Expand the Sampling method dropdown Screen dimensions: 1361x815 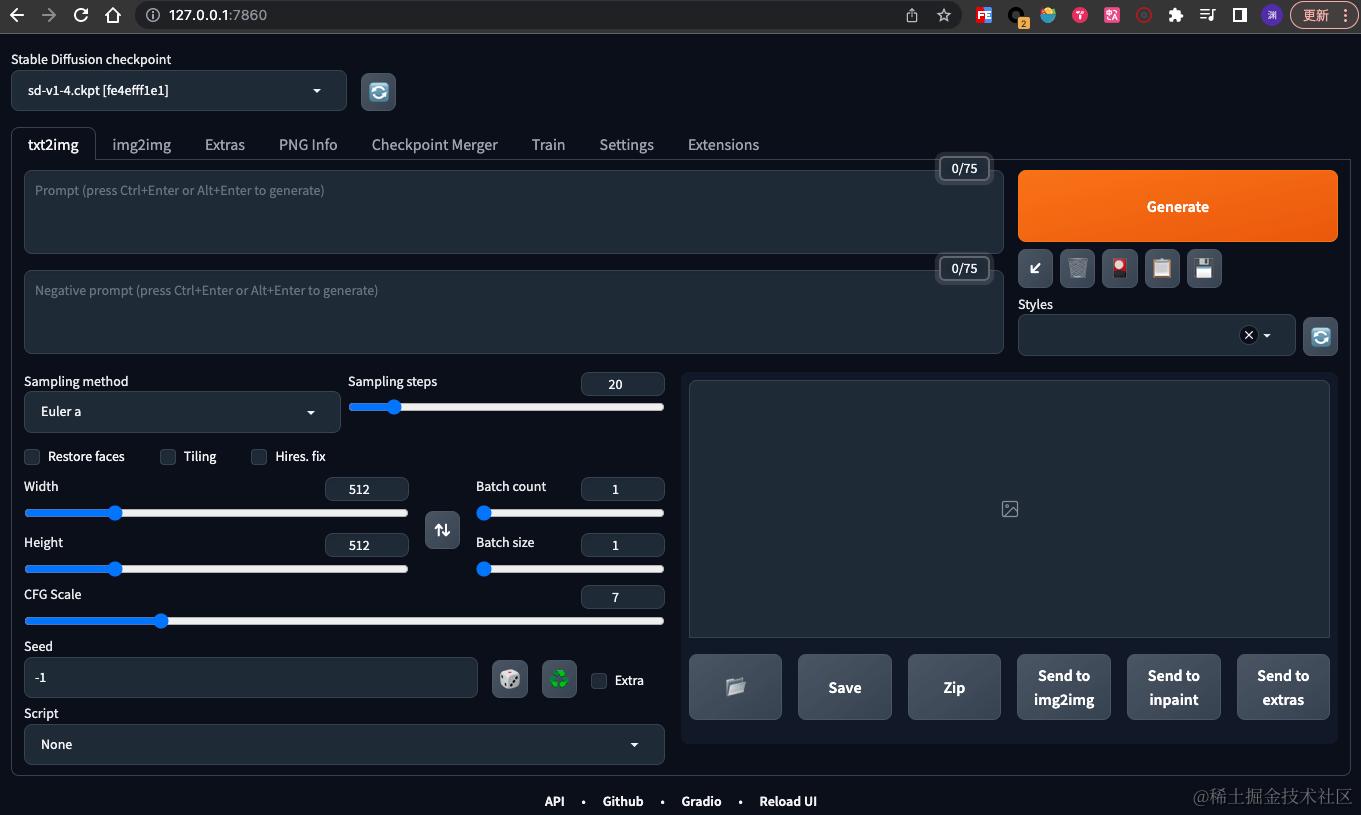coord(182,412)
